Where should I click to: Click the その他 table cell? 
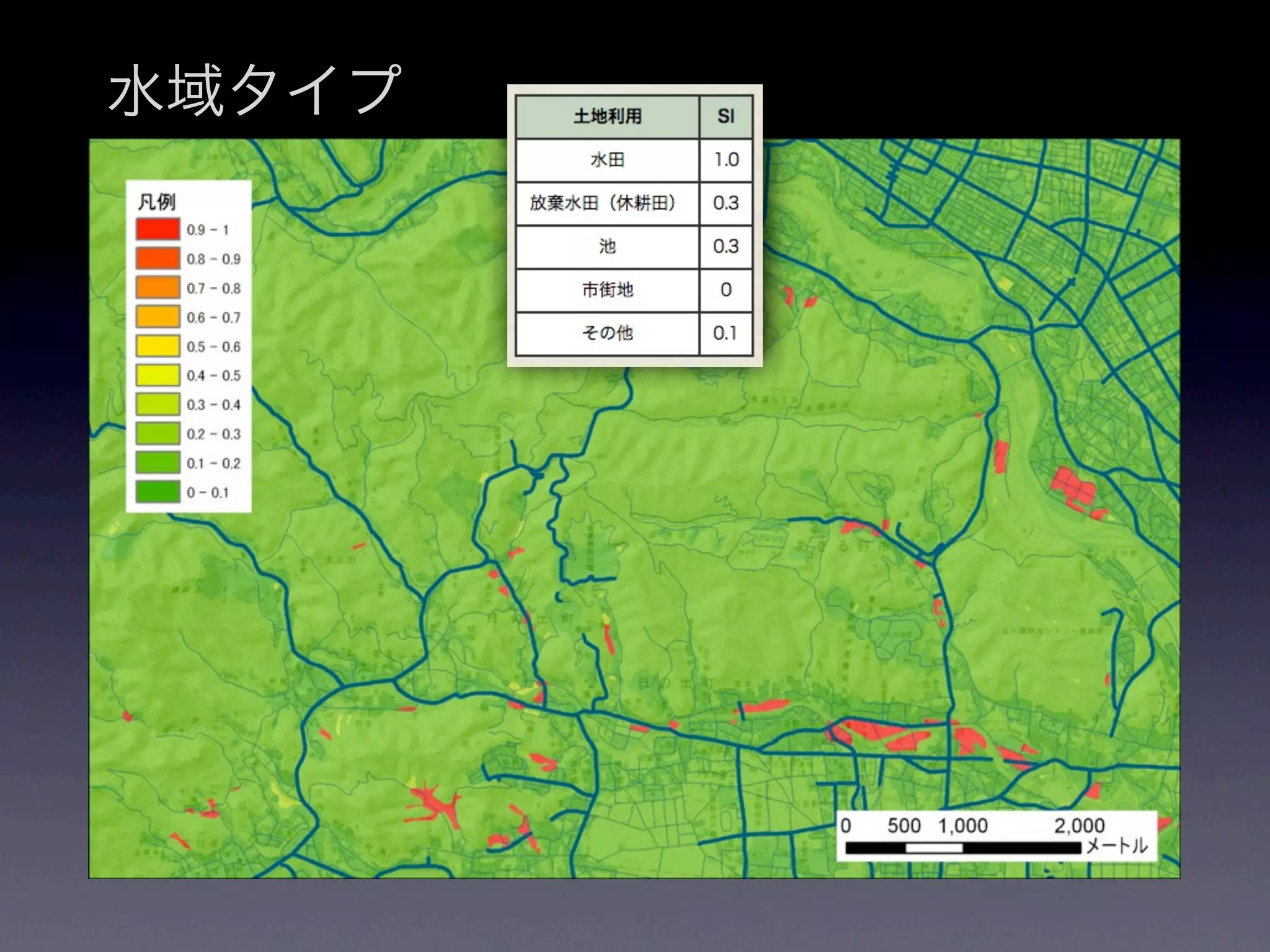[607, 333]
